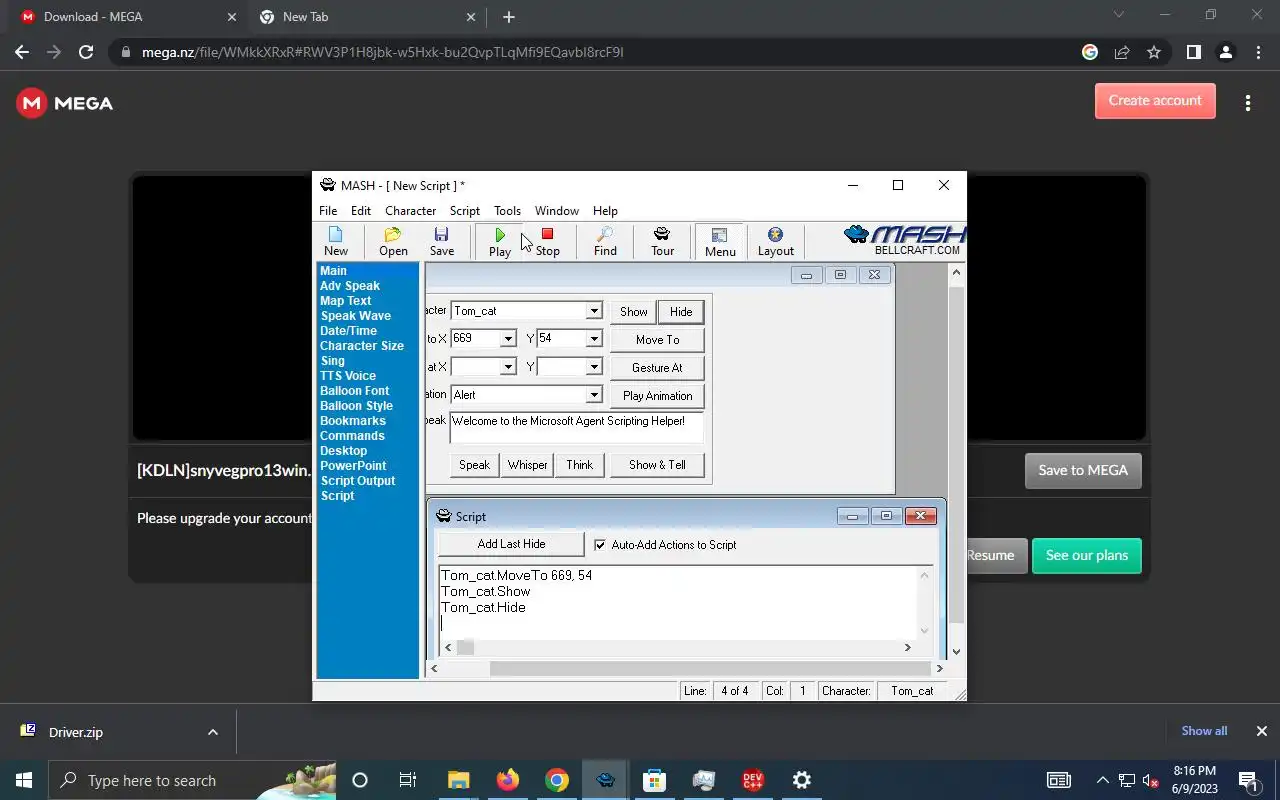Click Create account on MEGA
The height and width of the screenshot is (800, 1280).
(x=1155, y=101)
